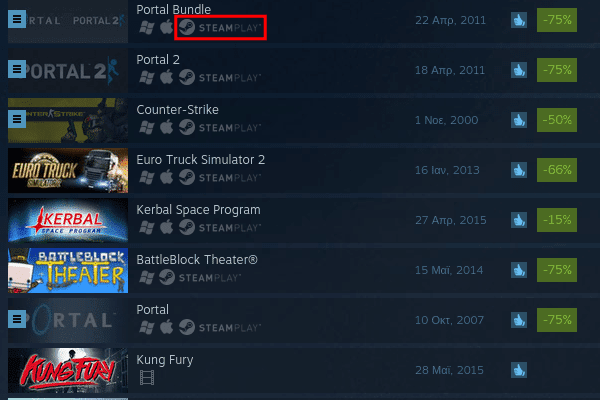Click SteamPlay logo under Portal Bundle
Image resolution: width=600 pixels, height=400 pixels.
click(220, 28)
